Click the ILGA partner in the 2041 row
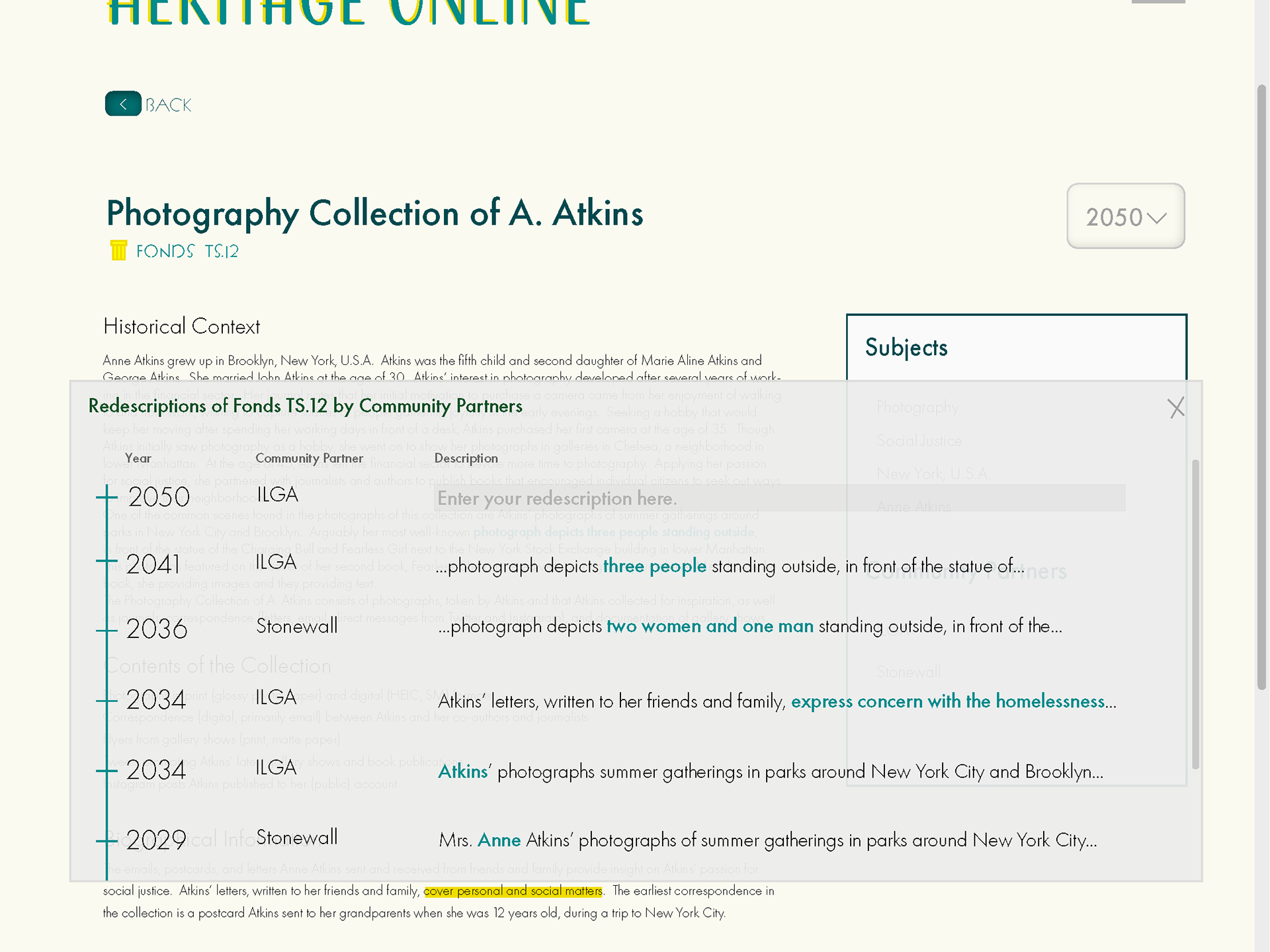Screen dimensions: 1270x952 pyautogui.click(x=276, y=562)
